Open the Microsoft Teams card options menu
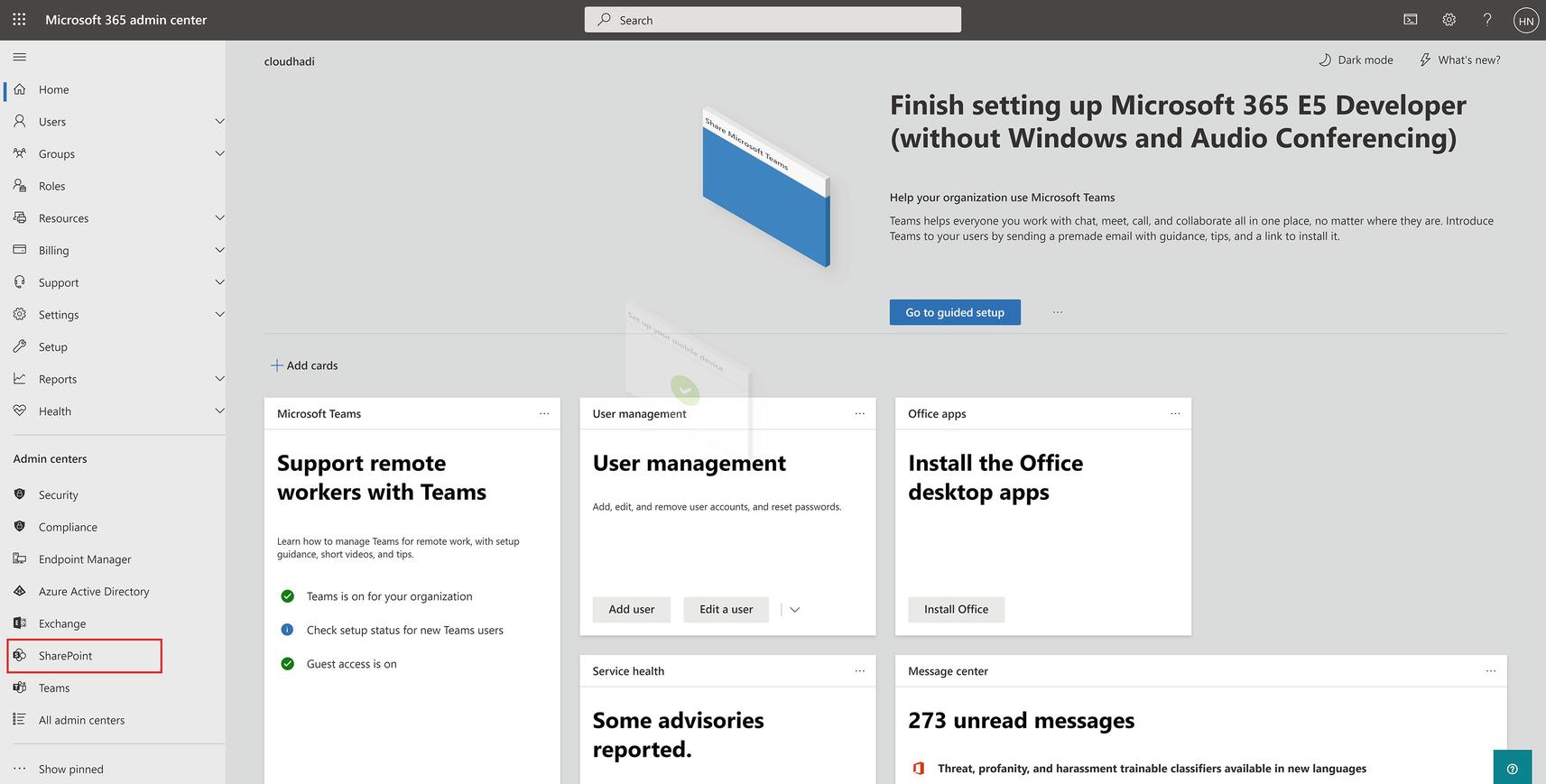 pyautogui.click(x=544, y=413)
